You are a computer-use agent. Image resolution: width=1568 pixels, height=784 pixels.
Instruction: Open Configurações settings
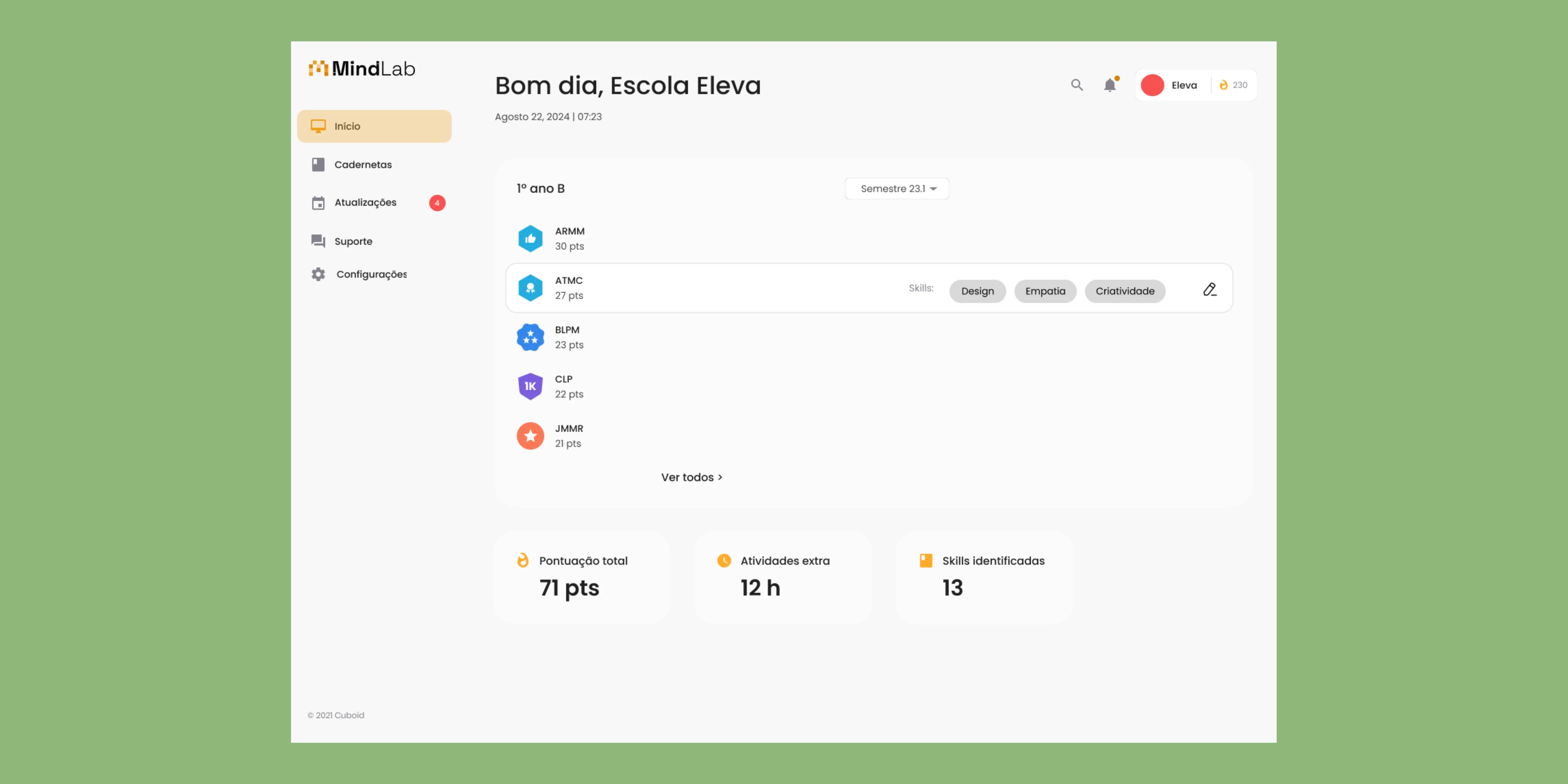coord(371,274)
